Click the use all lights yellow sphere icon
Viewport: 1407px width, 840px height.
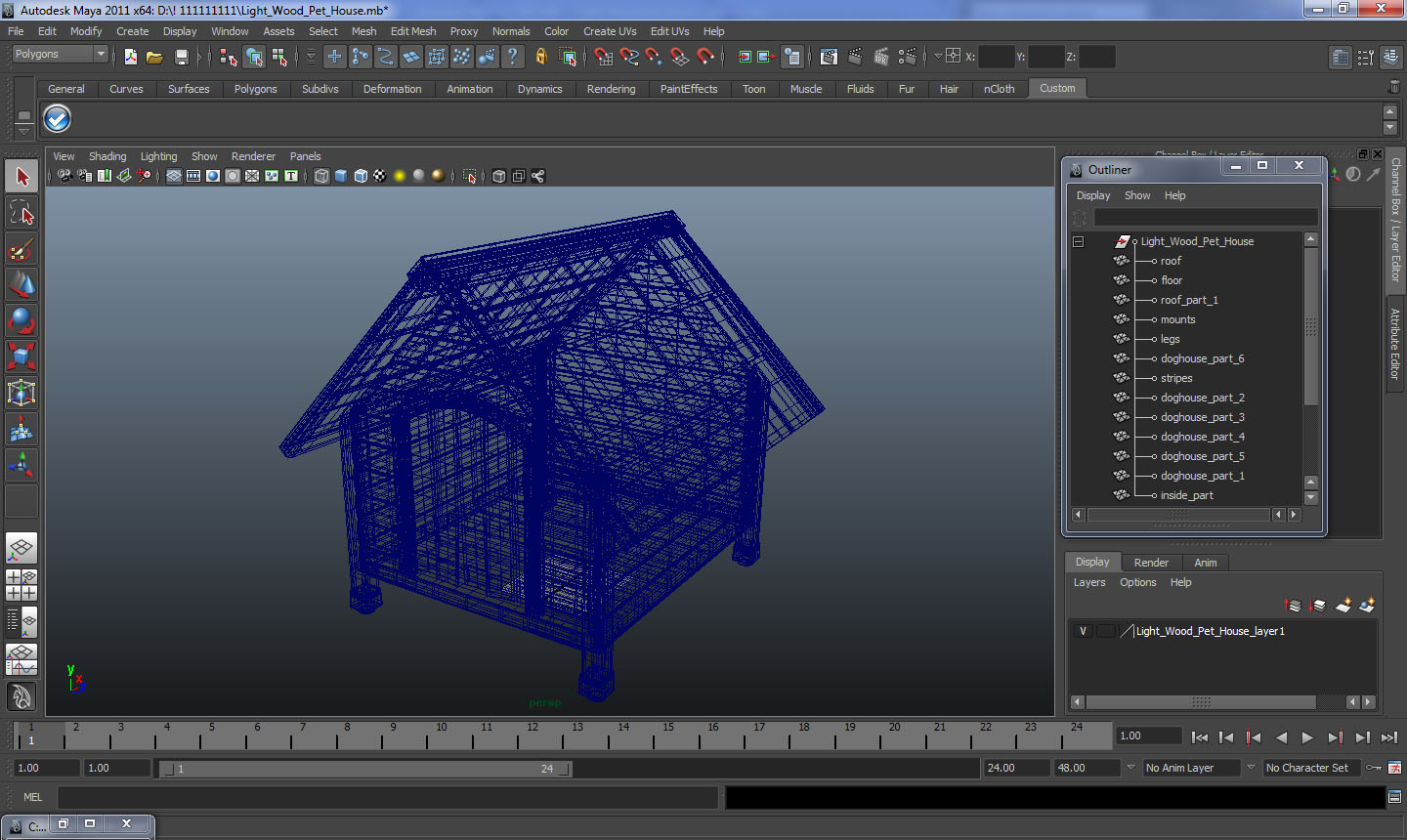coord(400,176)
